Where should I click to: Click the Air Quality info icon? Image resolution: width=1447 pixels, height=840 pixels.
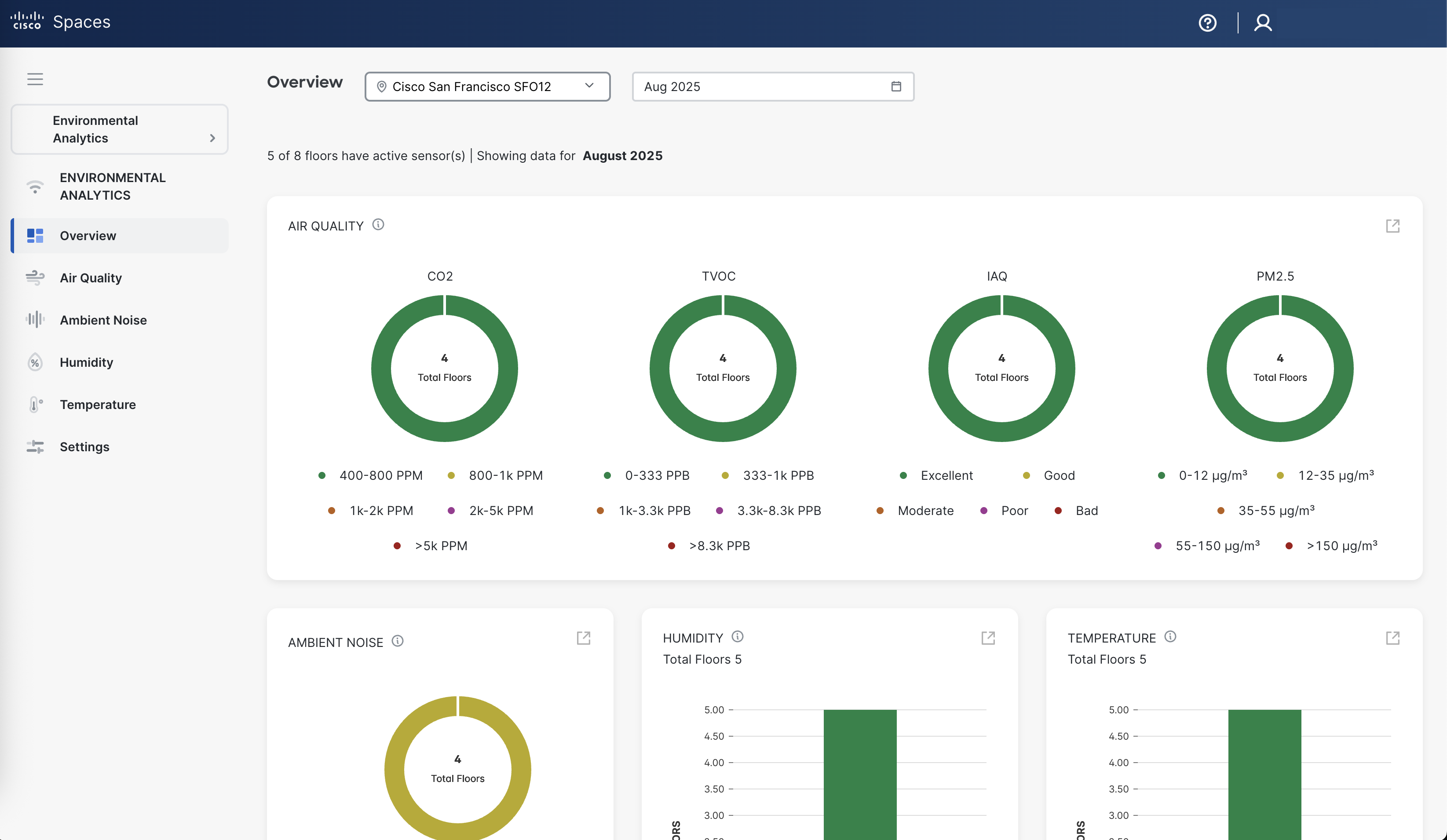tap(378, 224)
